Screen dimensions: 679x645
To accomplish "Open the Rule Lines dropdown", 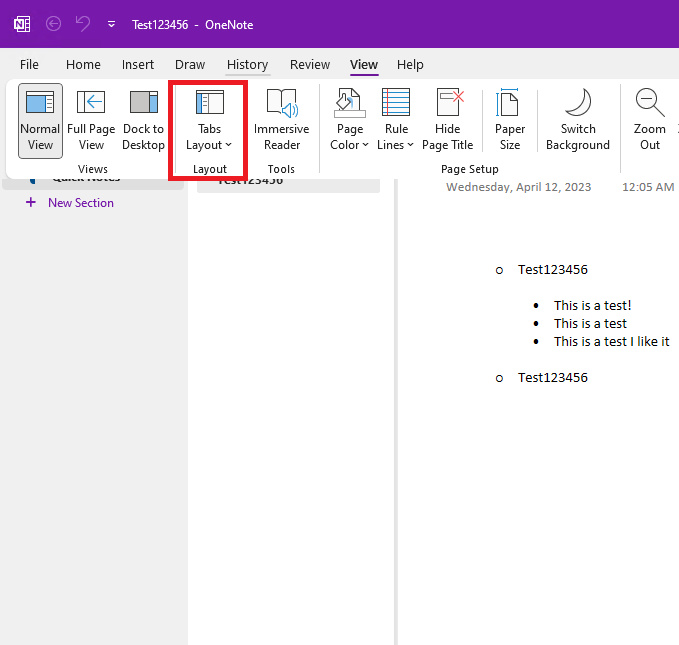I will pos(396,121).
